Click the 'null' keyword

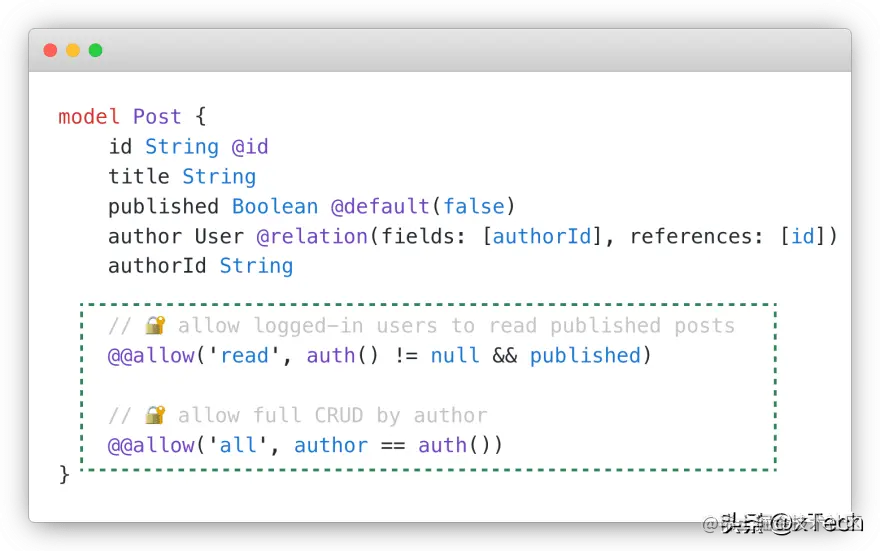[x=455, y=355]
